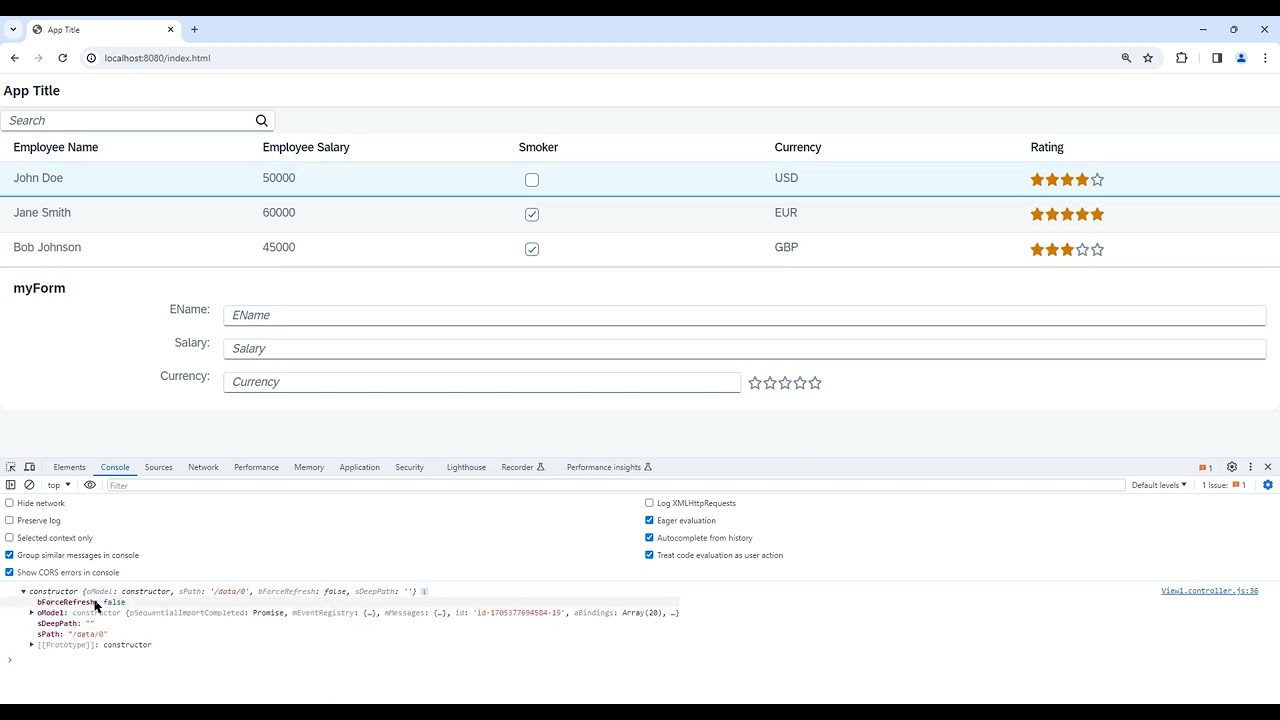Viewport: 1280px width, 720px height.
Task: Open the browser tab search chevron
Action: [x=13, y=30]
